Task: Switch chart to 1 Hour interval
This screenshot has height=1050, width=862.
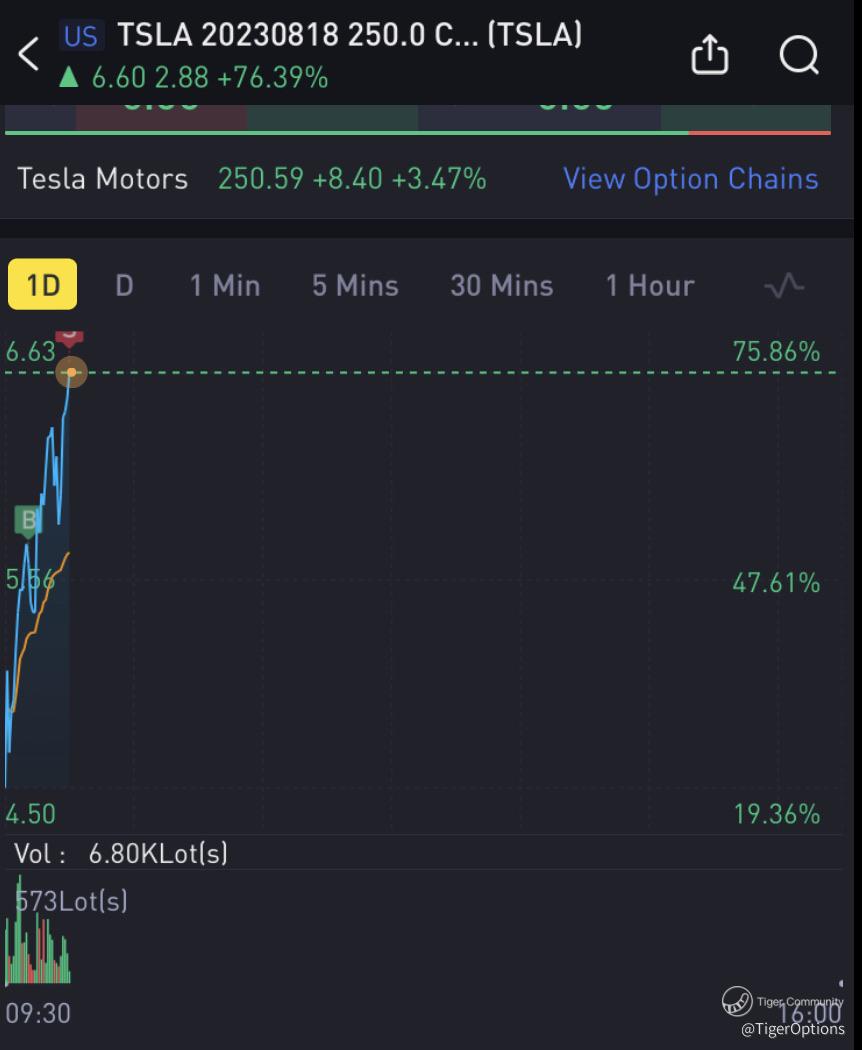Action: [649, 286]
